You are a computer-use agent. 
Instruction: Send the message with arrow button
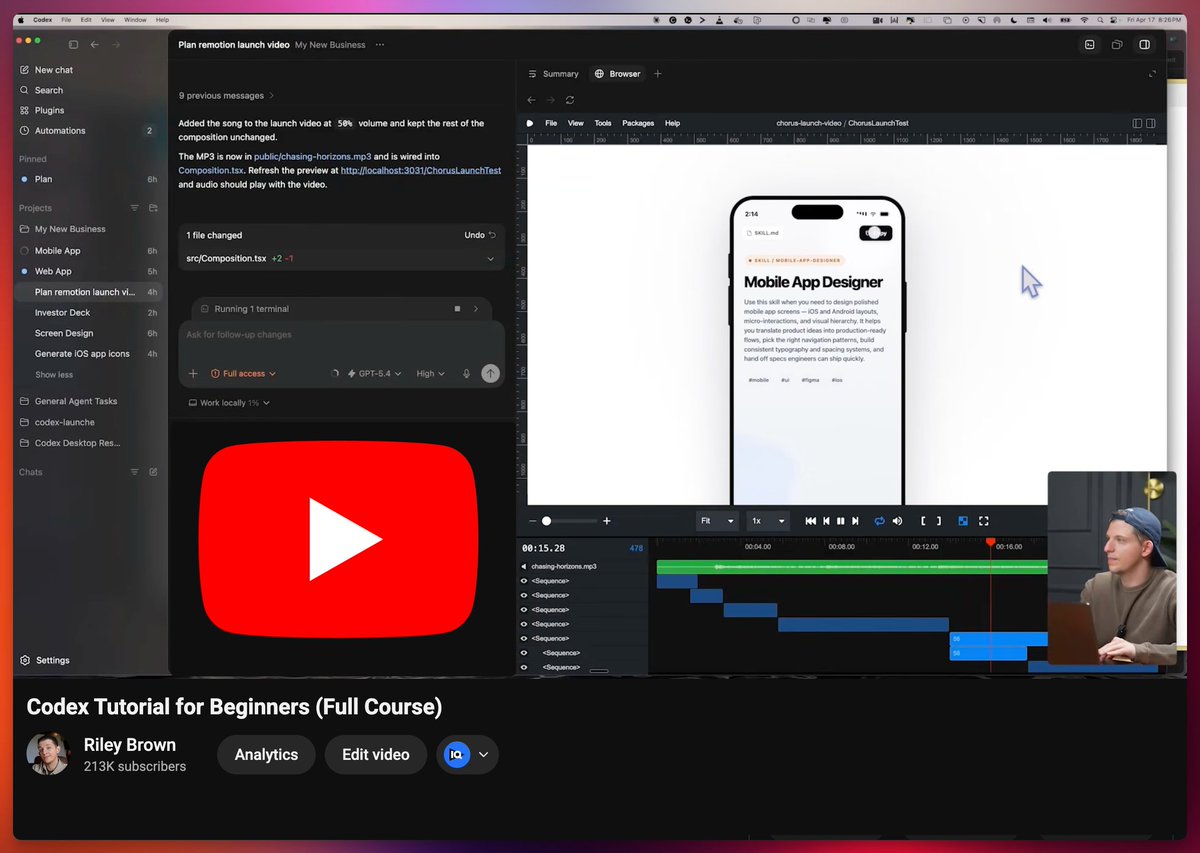(490, 373)
